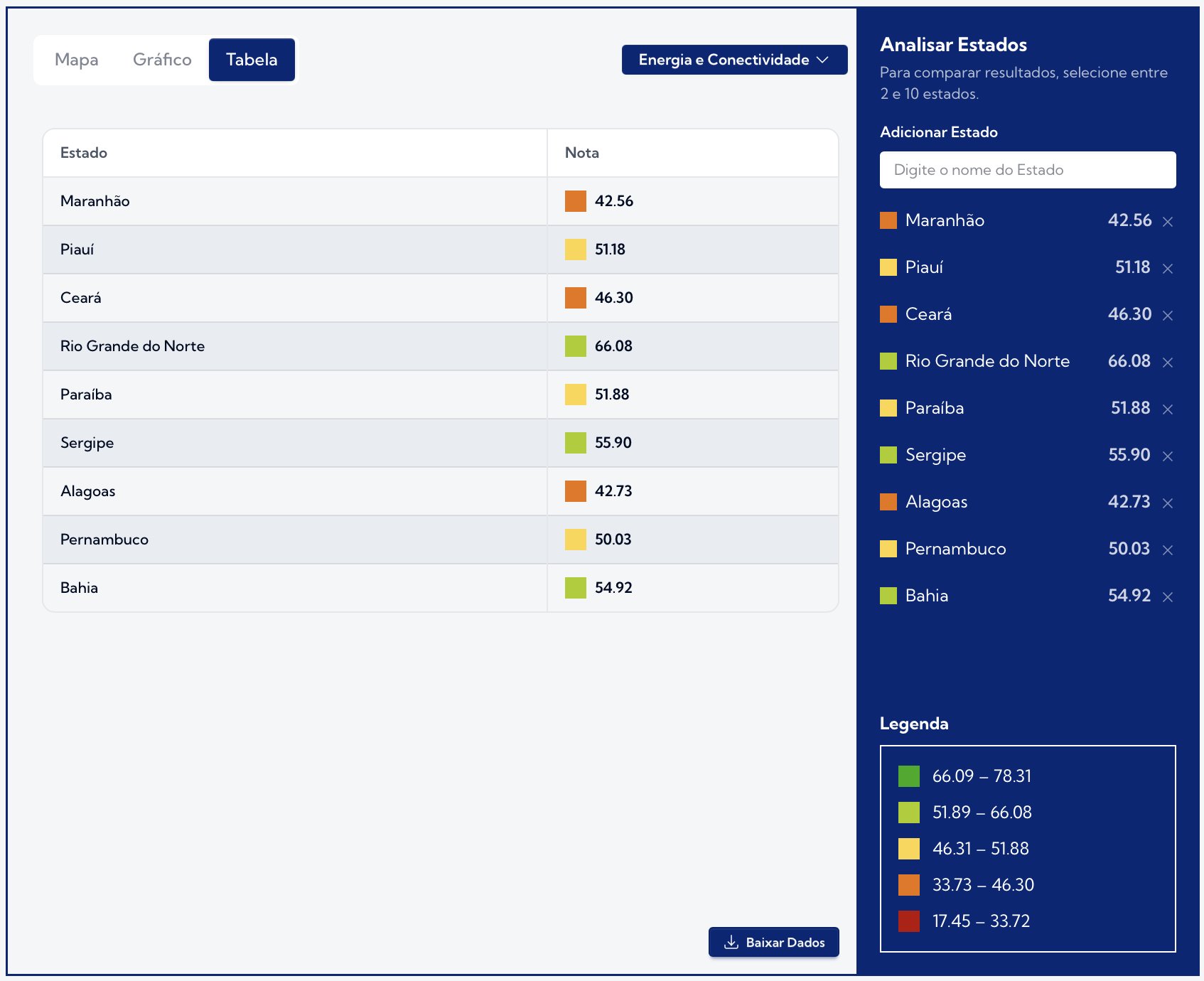Click the download icon on Baixar Dados
Screen dimensions: 1204x981
pyautogui.click(x=730, y=941)
